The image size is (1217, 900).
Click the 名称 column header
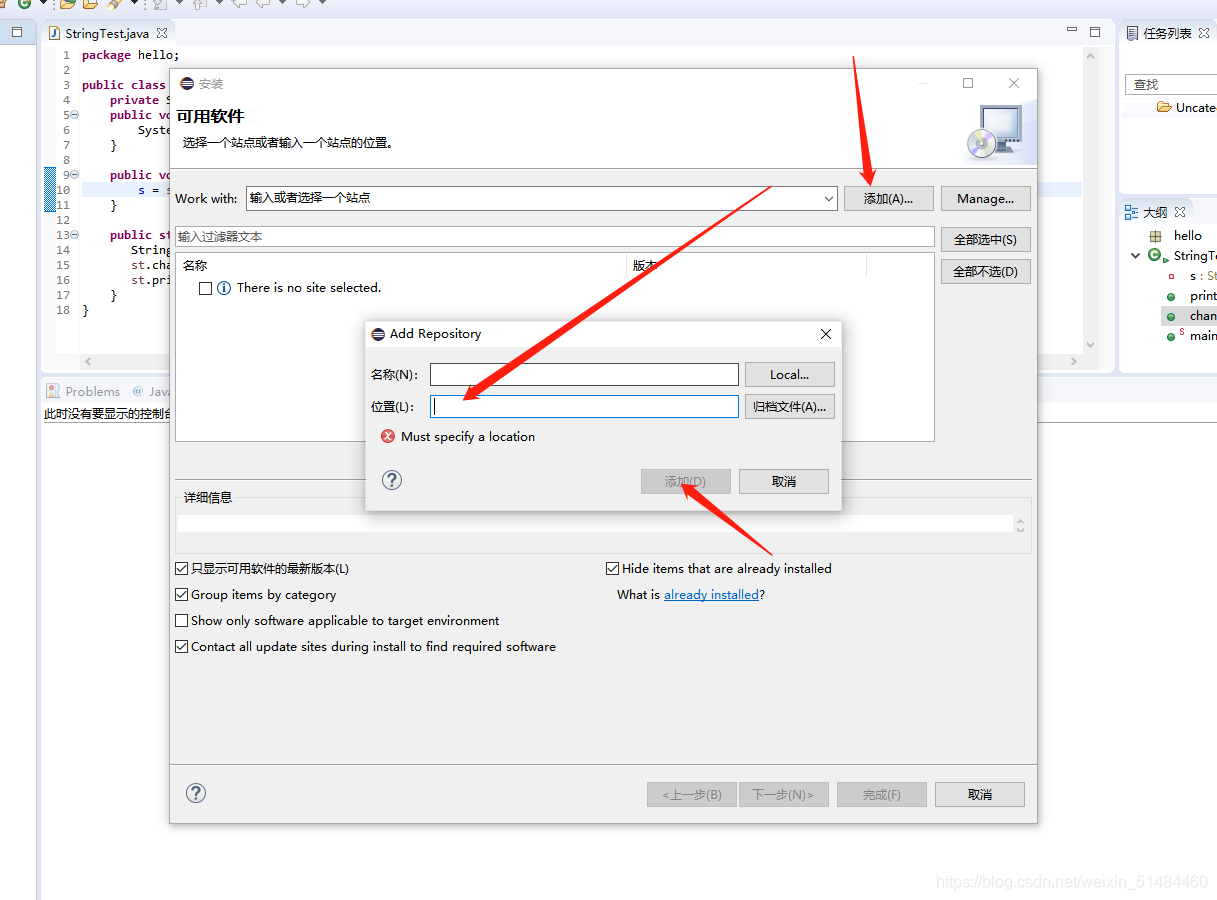(x=400, y=266)
